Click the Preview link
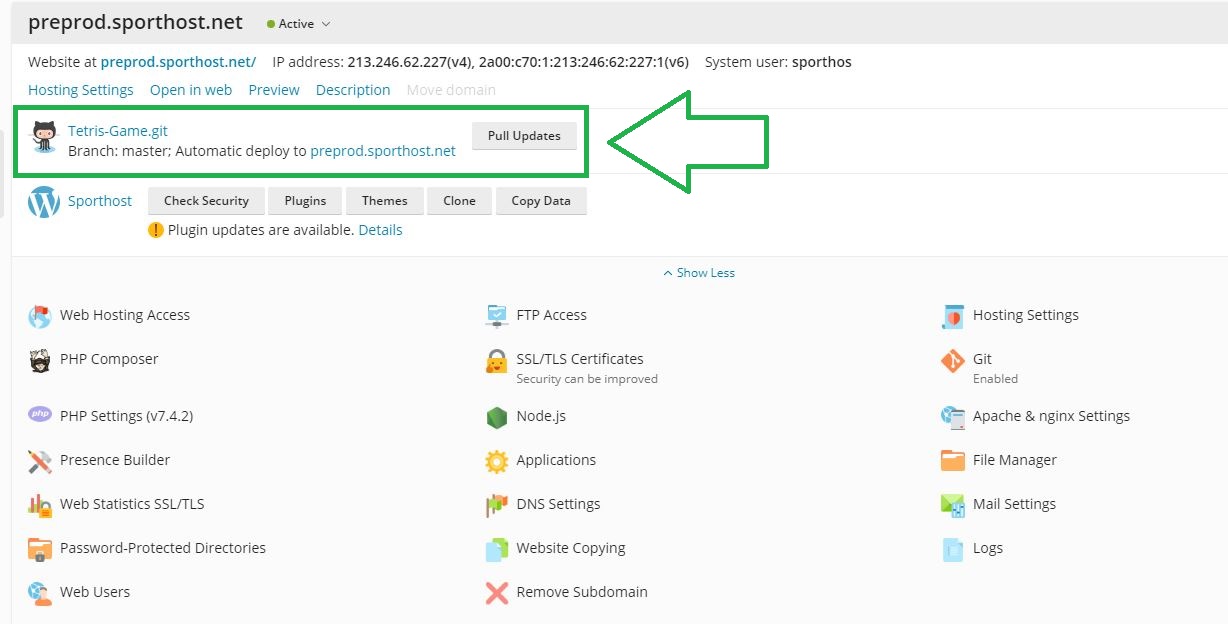 click(x=274, y=90)
